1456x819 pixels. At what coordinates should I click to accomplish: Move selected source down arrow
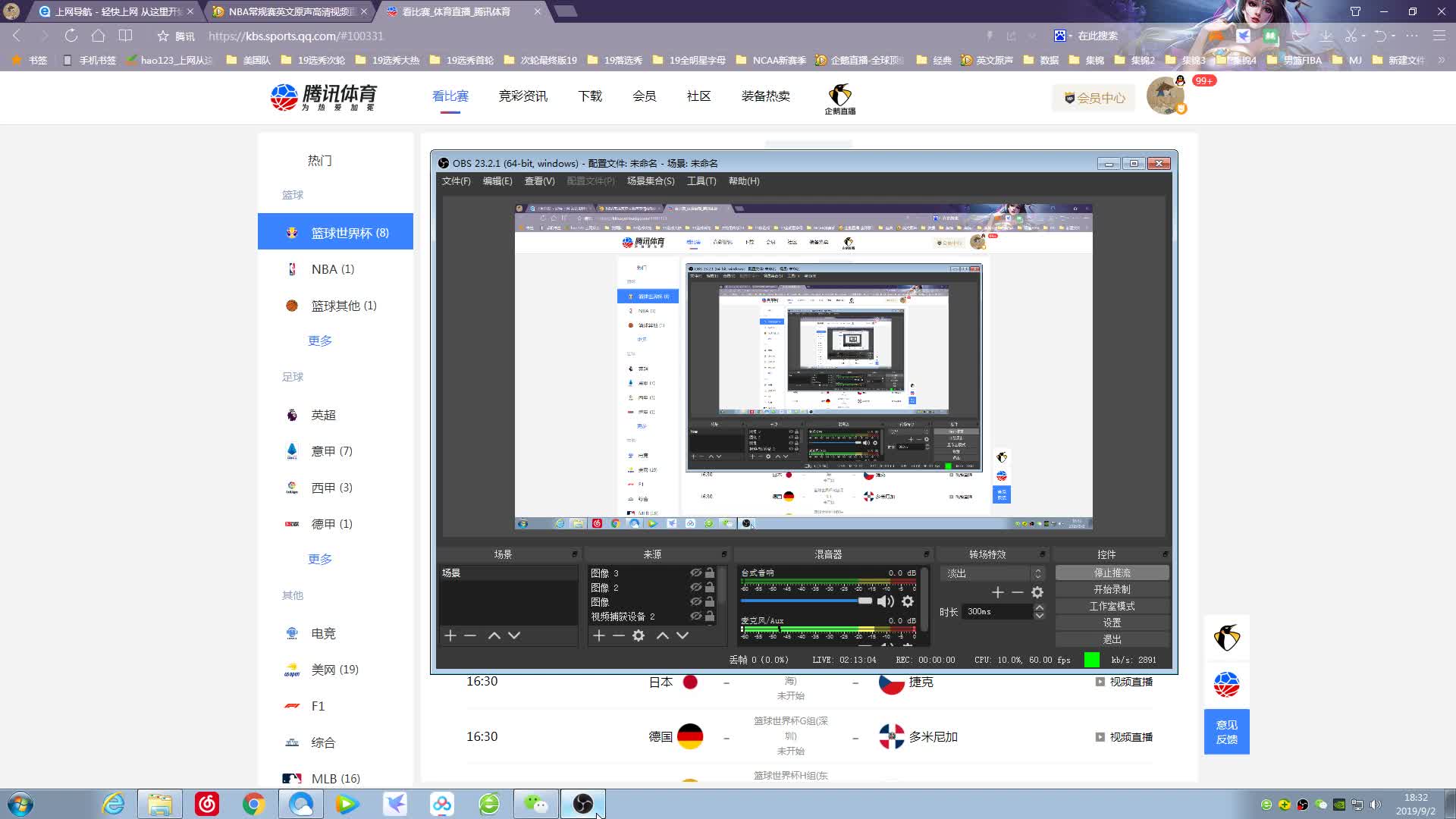tap(682, 635)
